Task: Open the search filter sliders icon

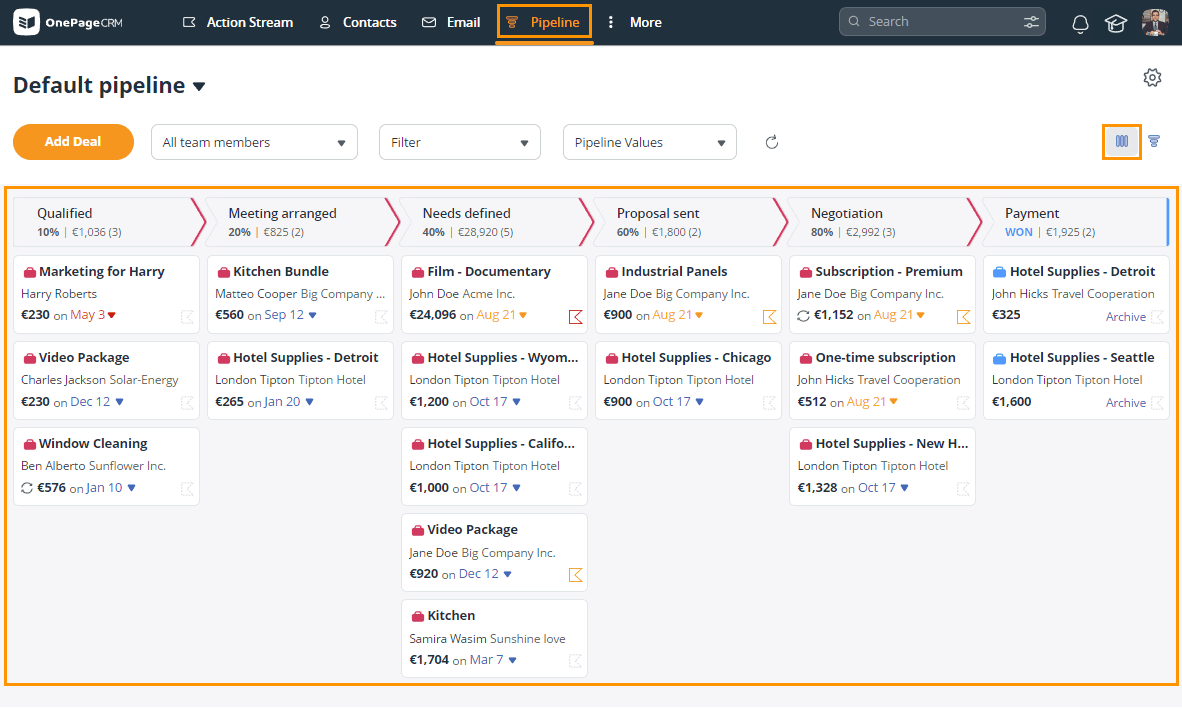Action: (x=1031, y=22)
